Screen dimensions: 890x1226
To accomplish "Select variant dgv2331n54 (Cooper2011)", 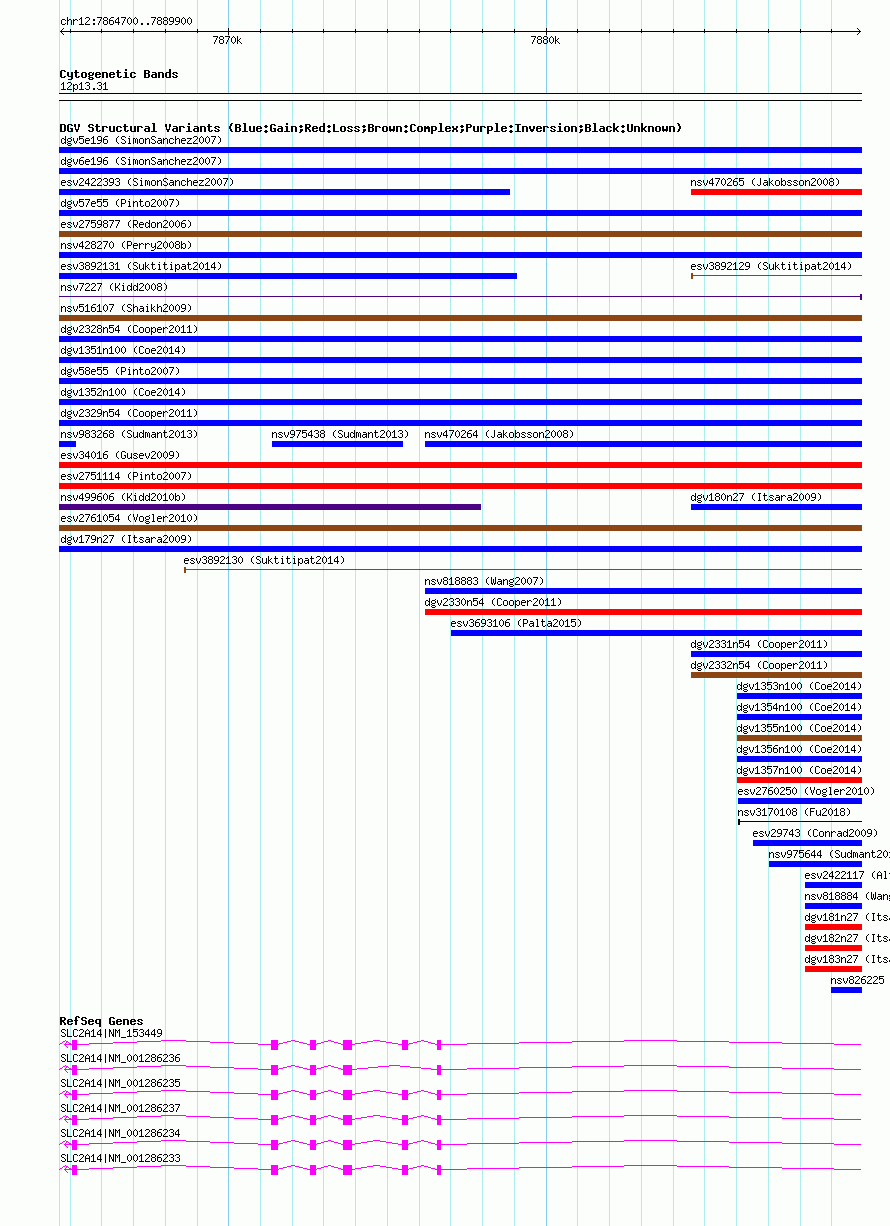I will (759, 644).
